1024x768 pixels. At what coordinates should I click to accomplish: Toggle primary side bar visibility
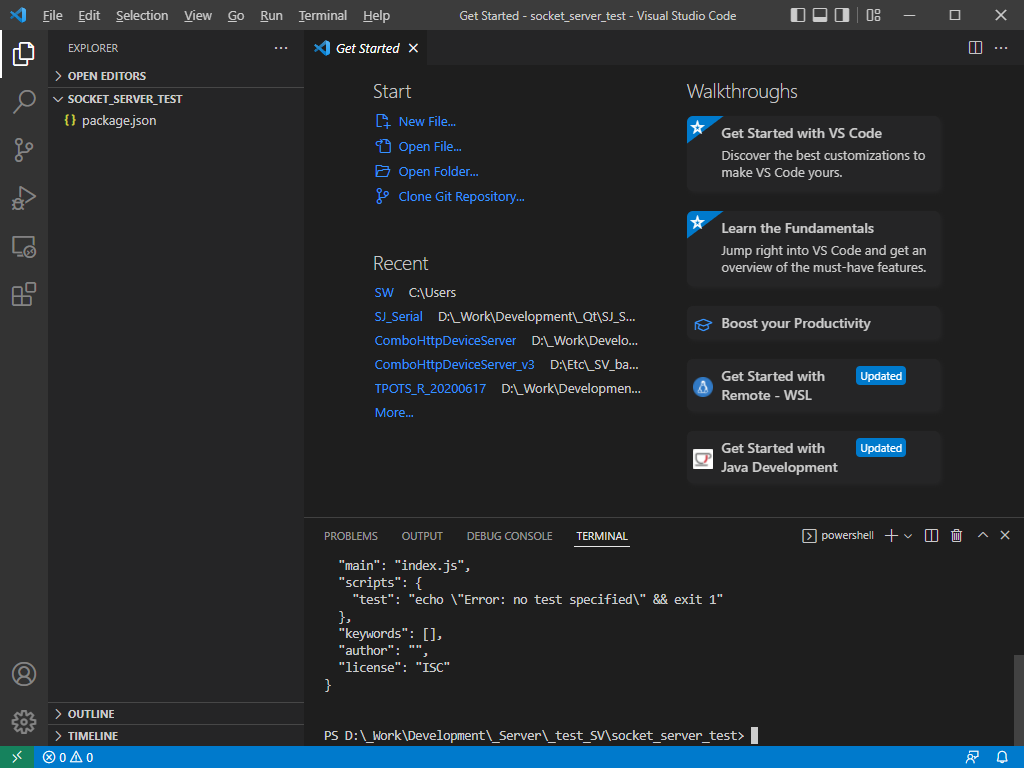coord(797,15)
